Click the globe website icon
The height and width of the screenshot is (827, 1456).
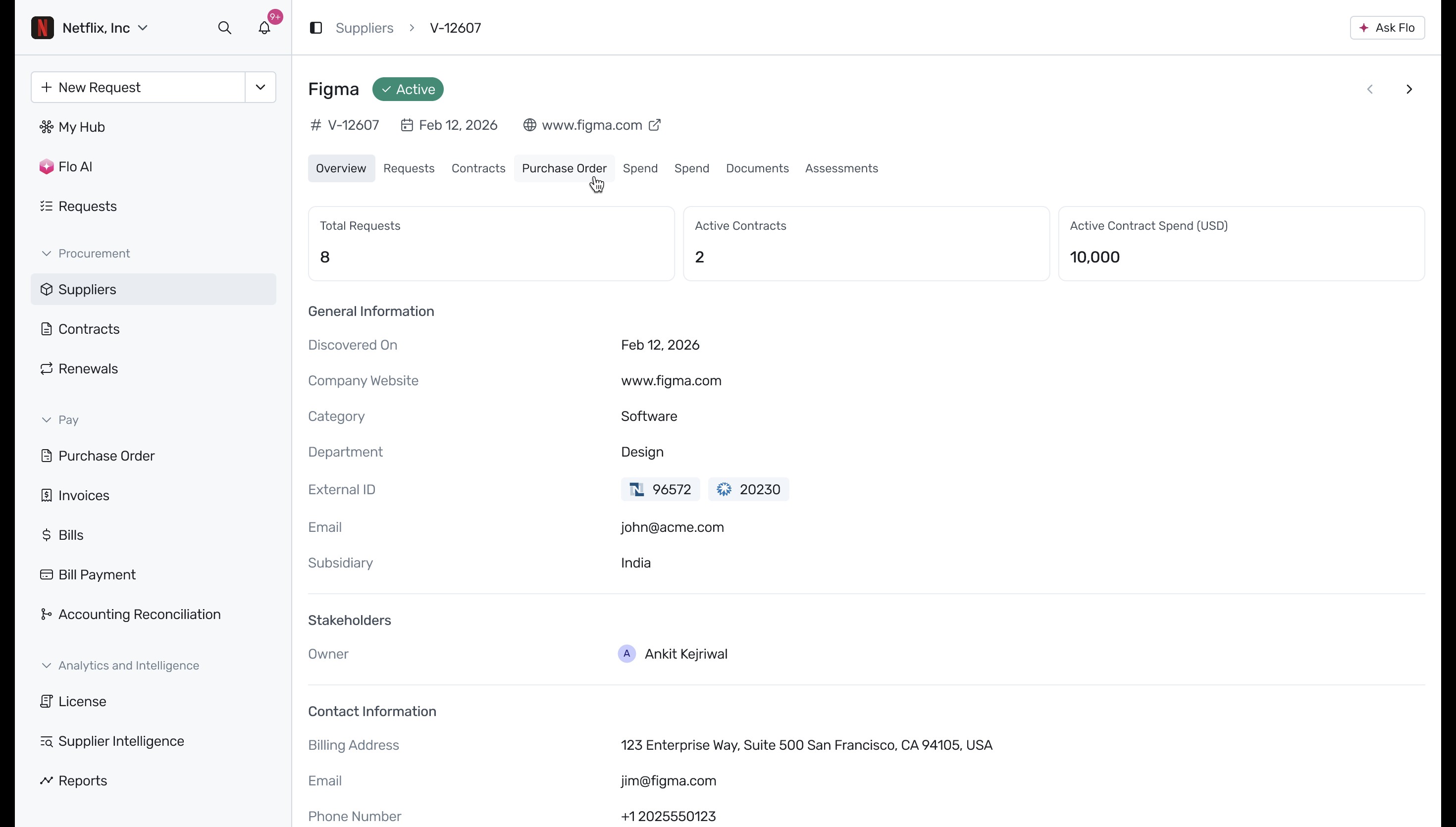(529, 125)
